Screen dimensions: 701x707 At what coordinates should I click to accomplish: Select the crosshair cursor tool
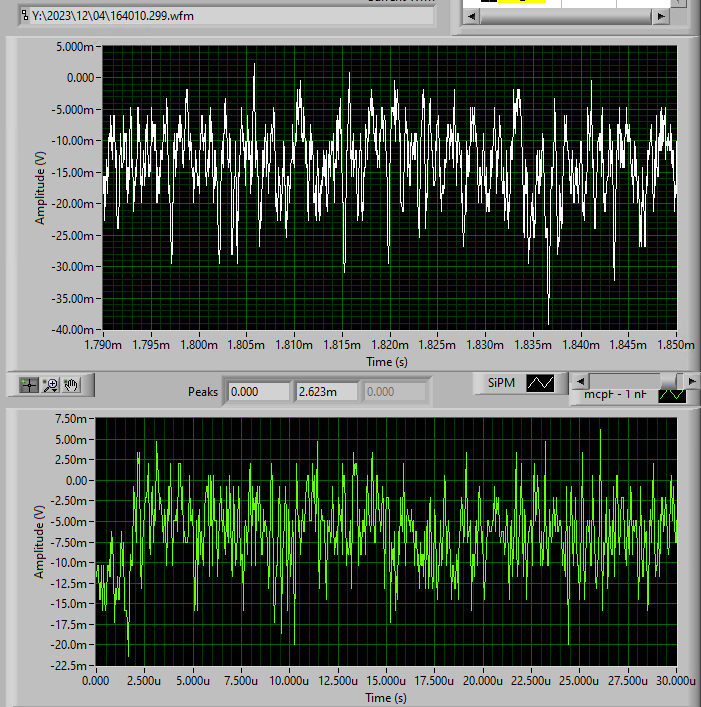(x=29, y=384)
